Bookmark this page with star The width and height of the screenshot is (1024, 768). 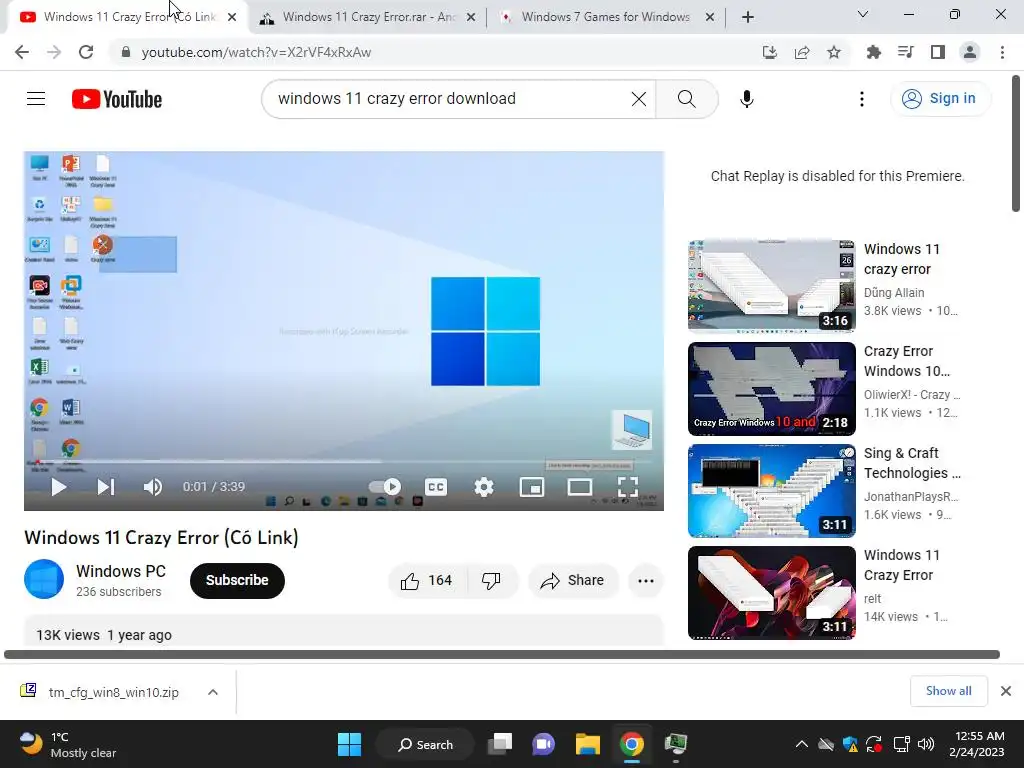tap(834, 52)
